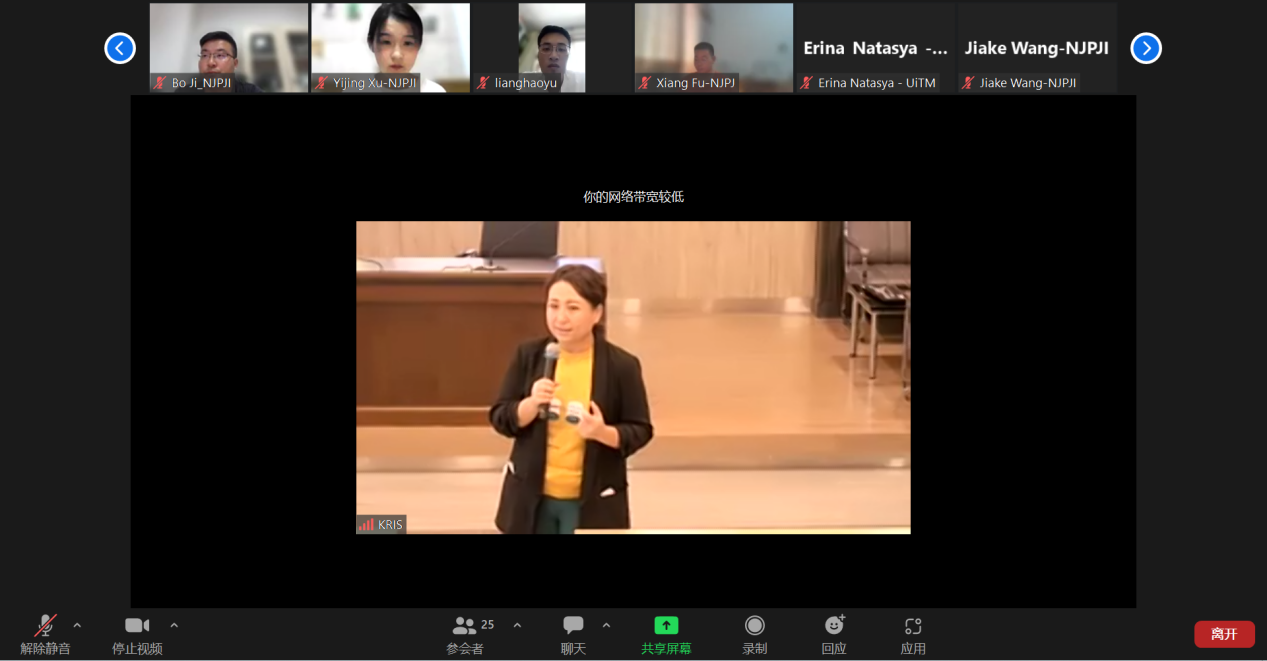Select Yijing Xu-NJPJI video thumbnail
The width and height of the screenshot is (1267, 661).
(x=390, y=47)
